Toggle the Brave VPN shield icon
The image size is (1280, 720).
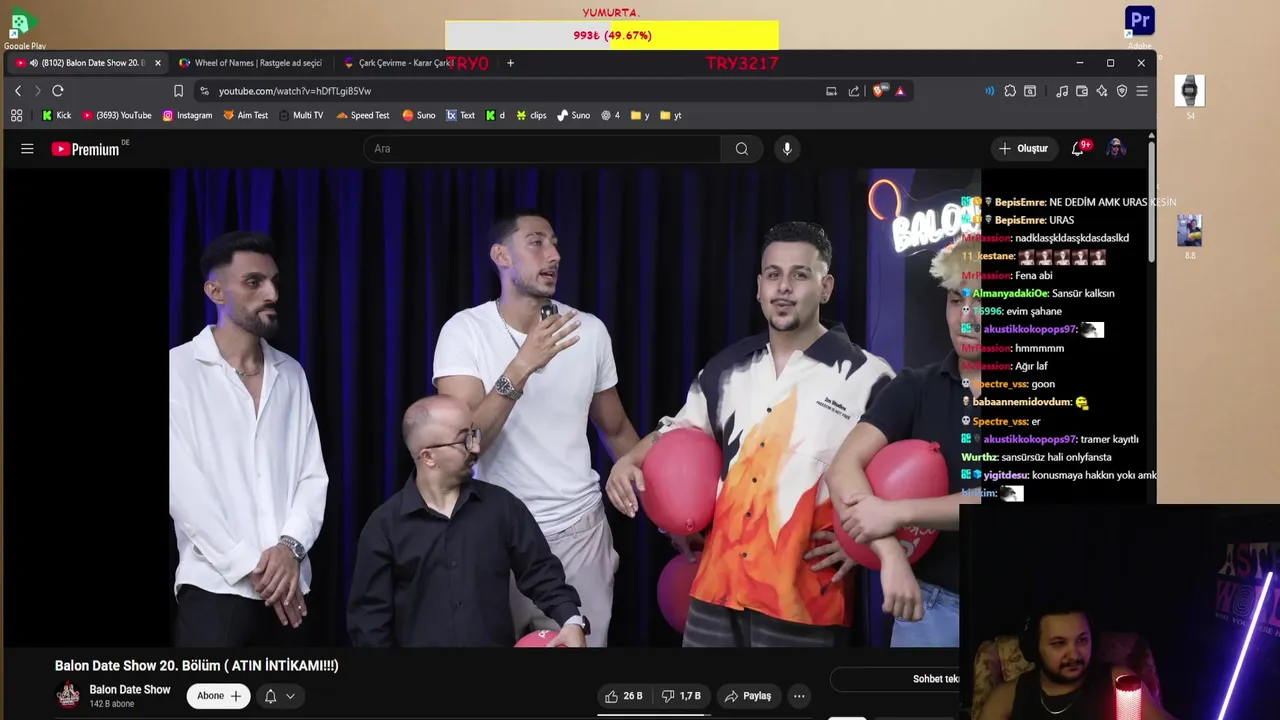coord(1122,91)
